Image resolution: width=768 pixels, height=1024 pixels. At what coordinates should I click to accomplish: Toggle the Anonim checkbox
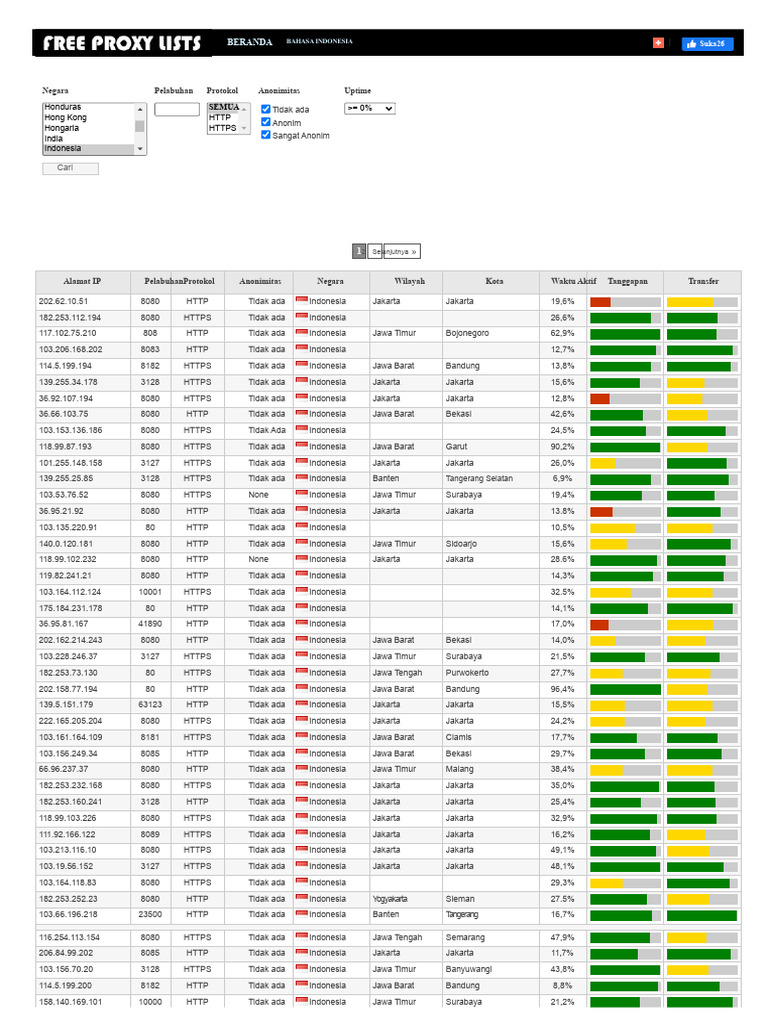click(x=266, y=122)
